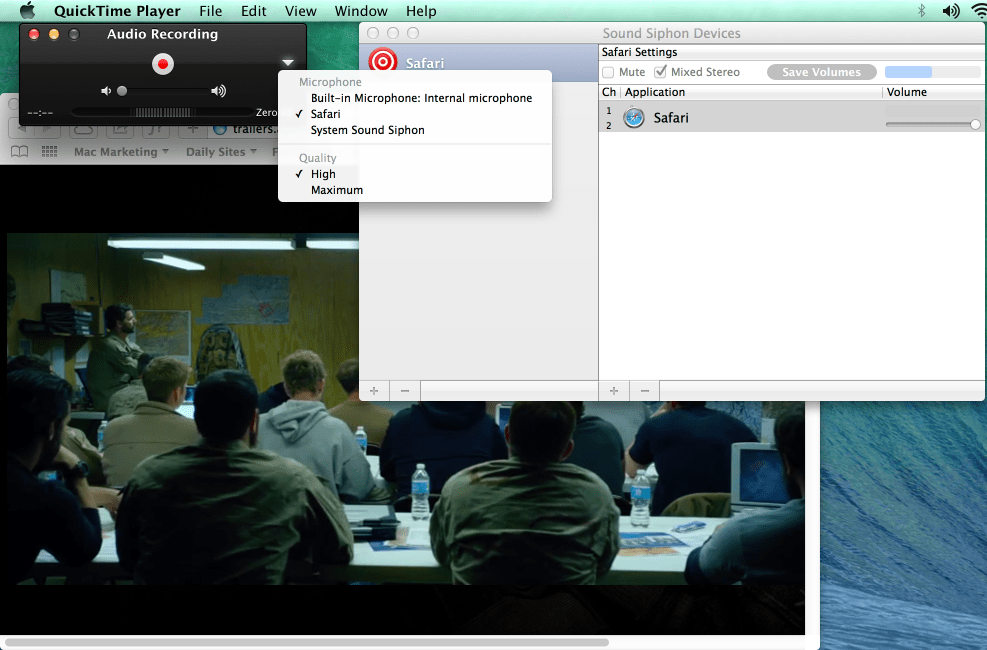Open the Edit menu
The height and width of the screenshot is (650, 987).
(x=253, y=11)
